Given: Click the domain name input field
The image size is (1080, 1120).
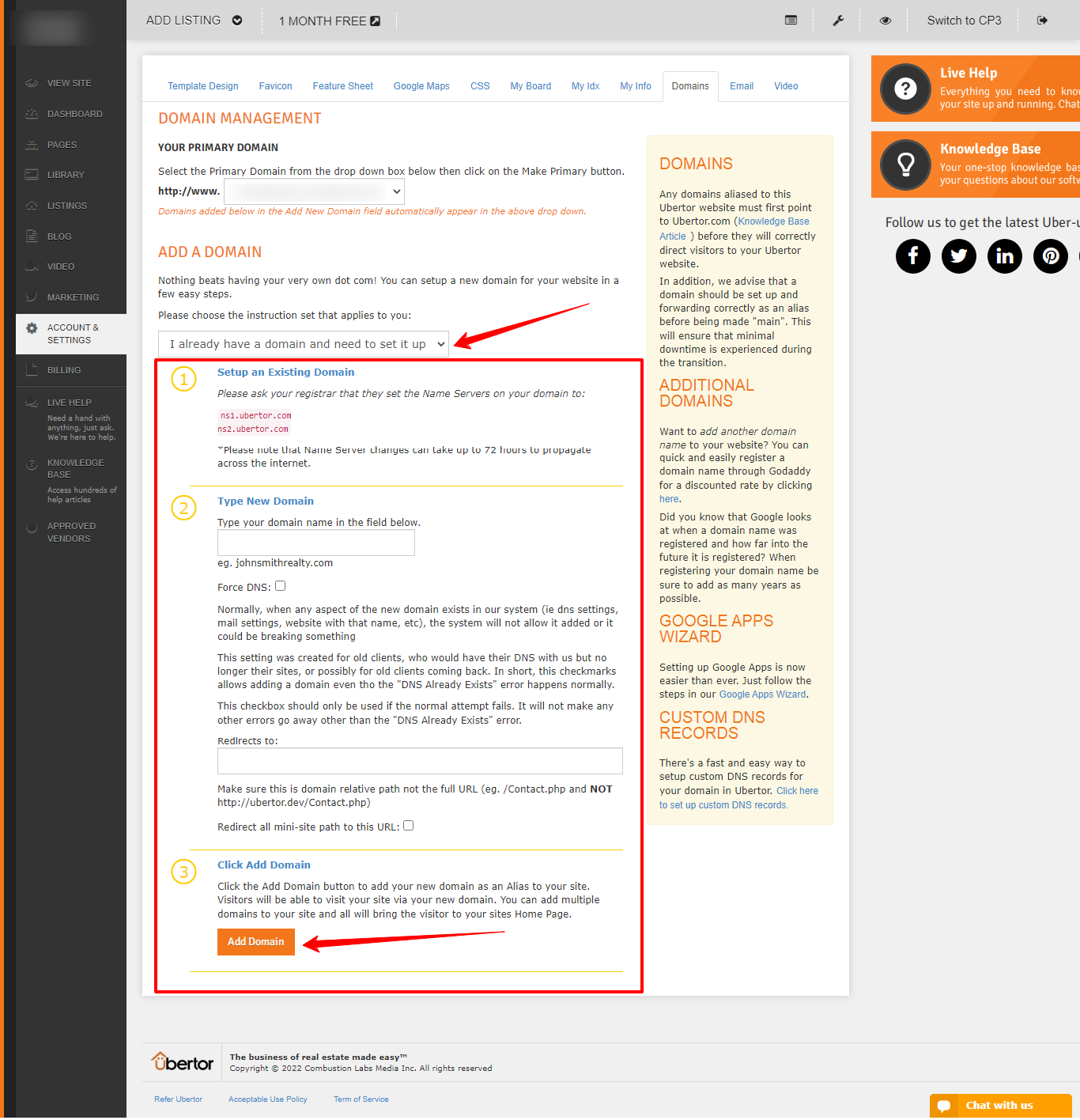Looking at the screenshot, I should pyautogui.click(x=316, y=543).
